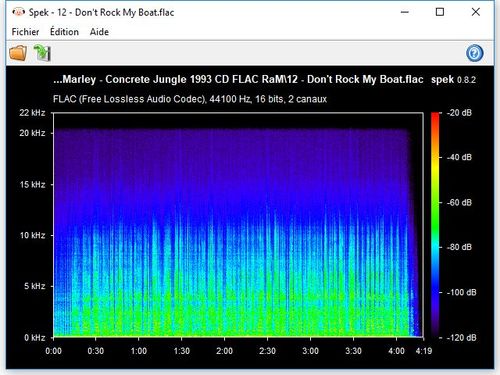This screenshot has width=500, height=375.
Task: Click the spectrogram display area
Action: tap(238, 225)
